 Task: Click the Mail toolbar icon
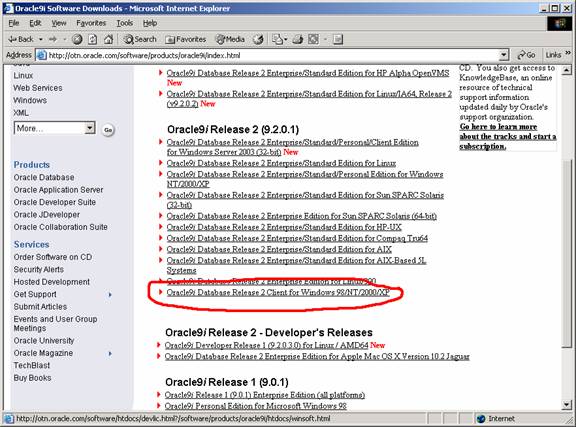click(278, 39)
